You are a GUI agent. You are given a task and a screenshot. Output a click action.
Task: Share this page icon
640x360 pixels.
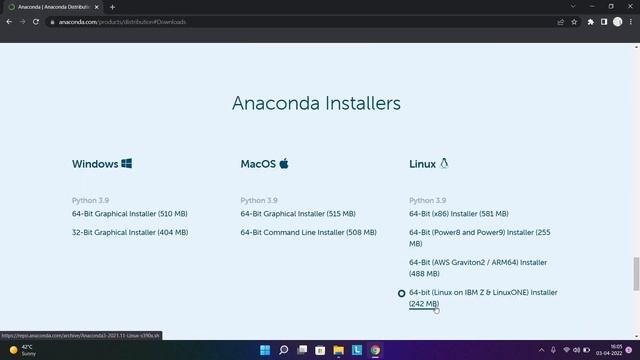(x=560, y=22)
